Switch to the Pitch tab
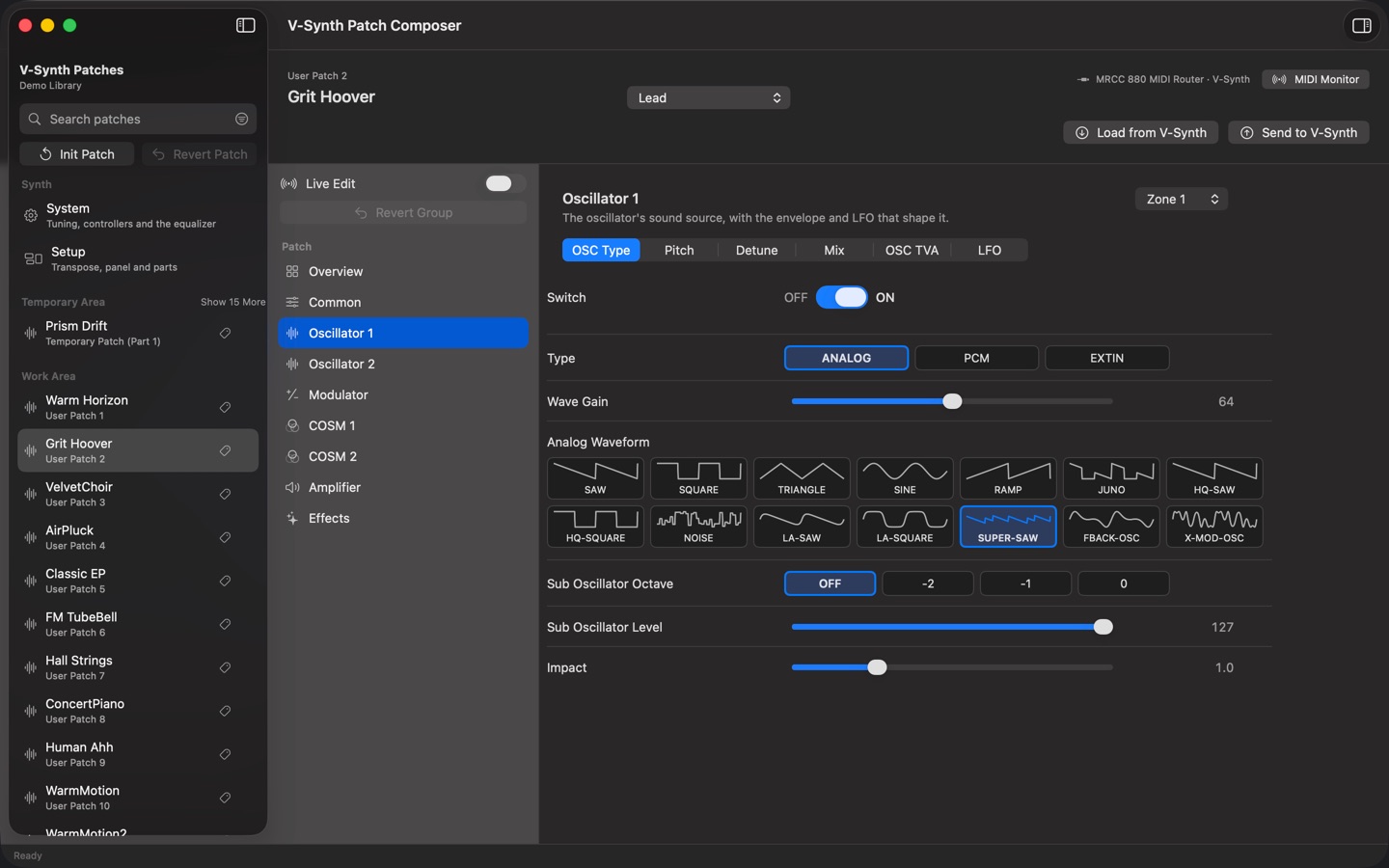Screen dimensions: 1389x868 [x=679, y=250]
